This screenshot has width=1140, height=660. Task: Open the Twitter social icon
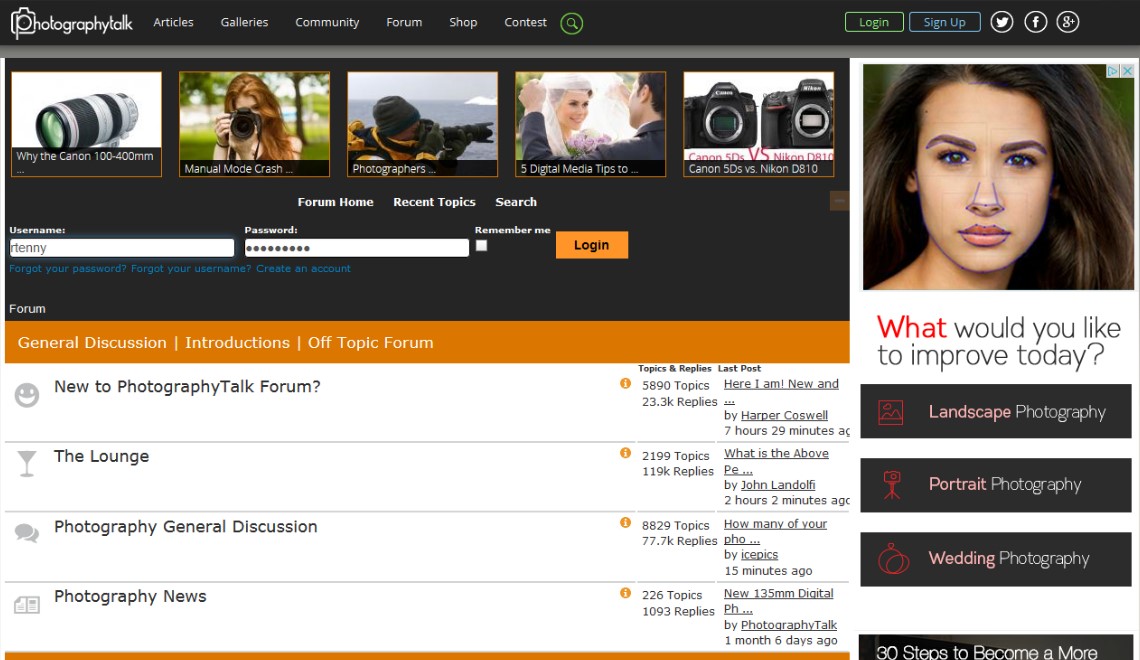[1002, 23]
